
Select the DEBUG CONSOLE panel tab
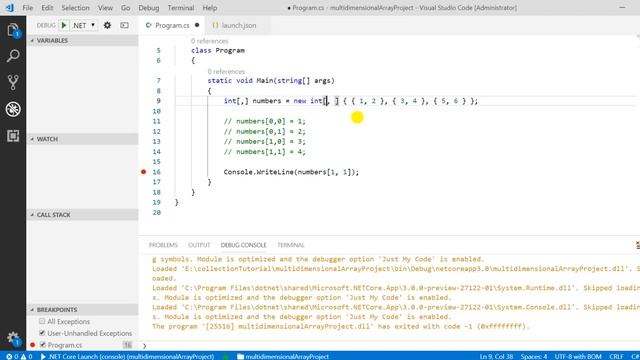tap(243, 245)
